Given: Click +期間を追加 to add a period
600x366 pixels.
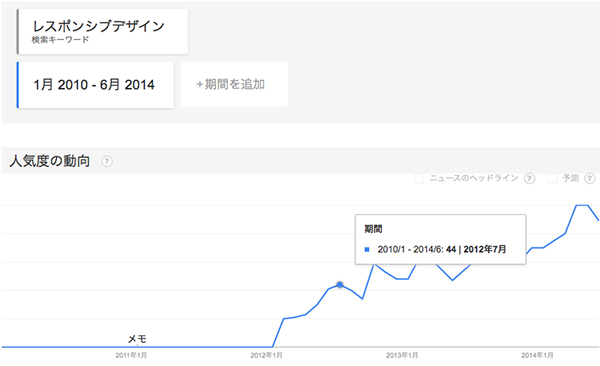Looking at the screenshot, I should coord(234,84).
